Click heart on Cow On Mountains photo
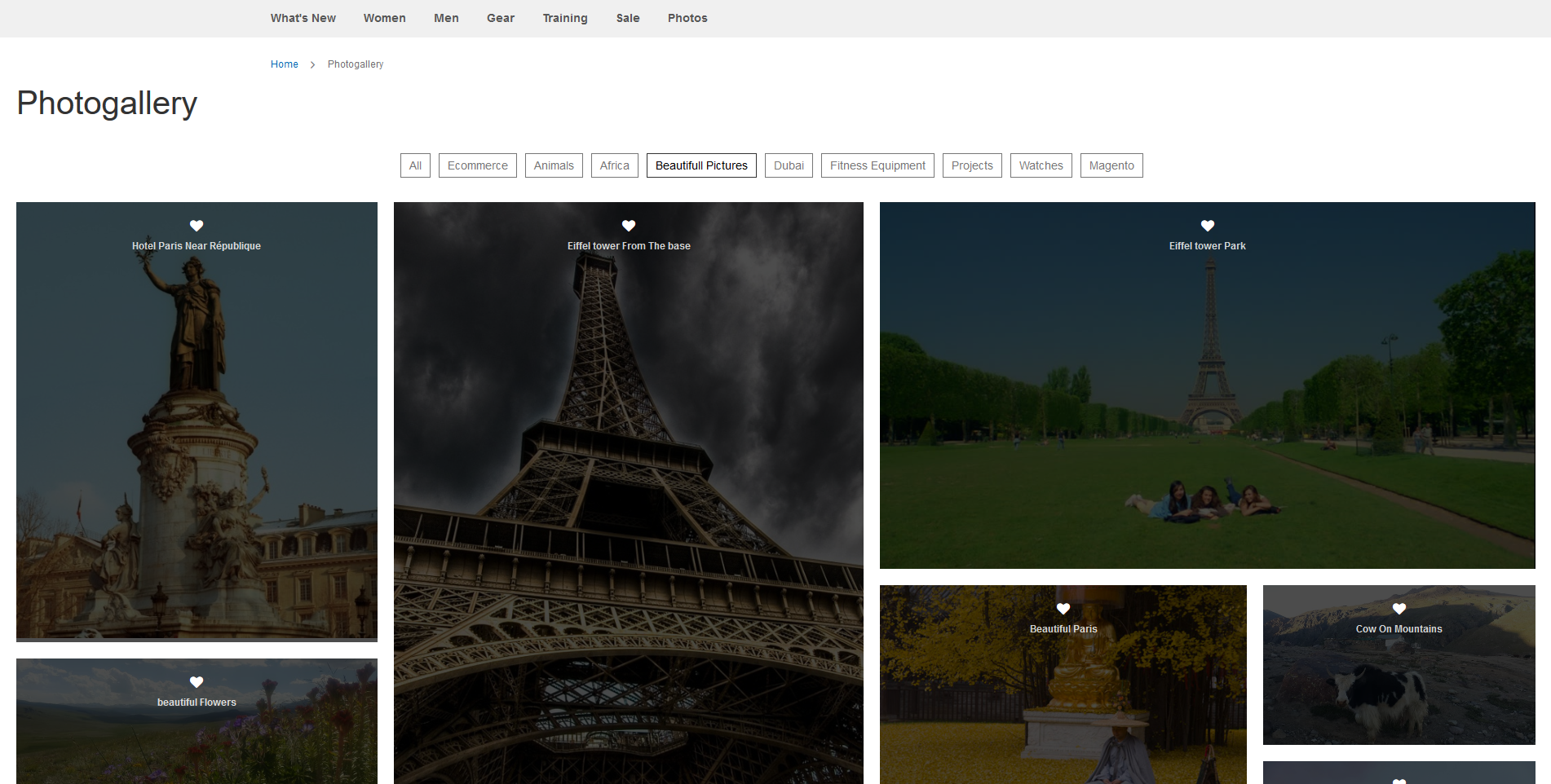The height and width of the screenshot is (784, 1551). pos(1399,609)
